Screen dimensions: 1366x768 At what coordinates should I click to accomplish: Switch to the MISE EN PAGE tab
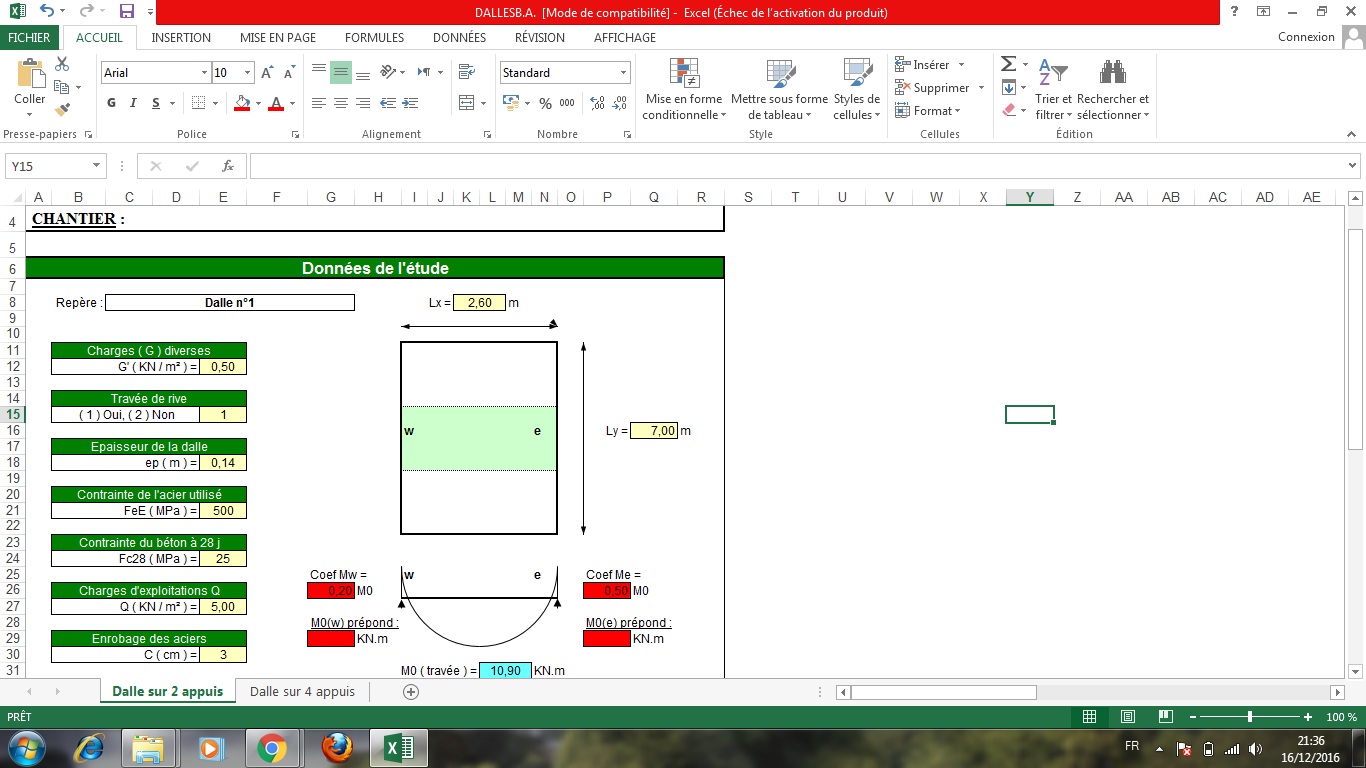tap(278, 37)
